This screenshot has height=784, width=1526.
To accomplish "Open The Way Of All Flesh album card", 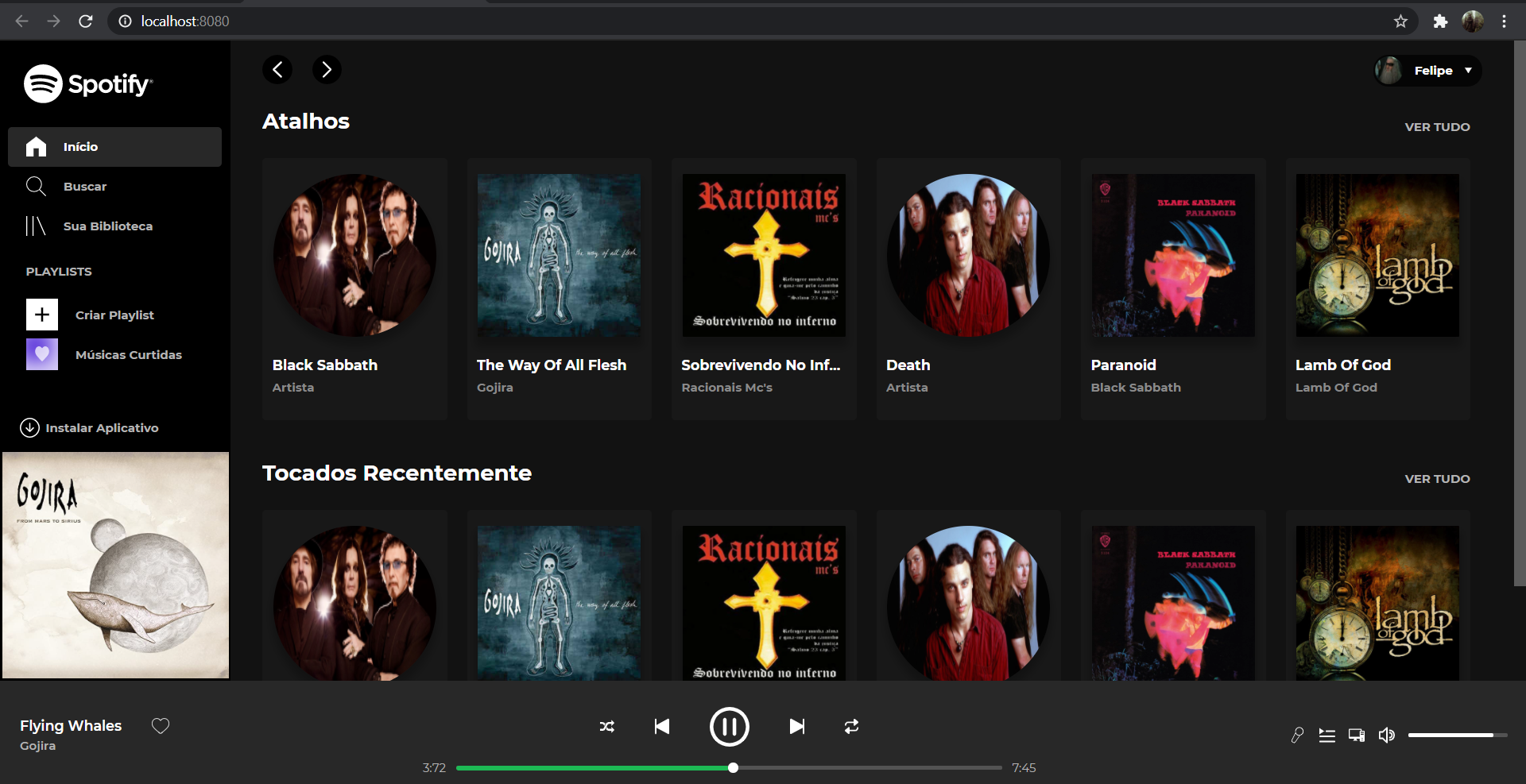I will [559, 289].
